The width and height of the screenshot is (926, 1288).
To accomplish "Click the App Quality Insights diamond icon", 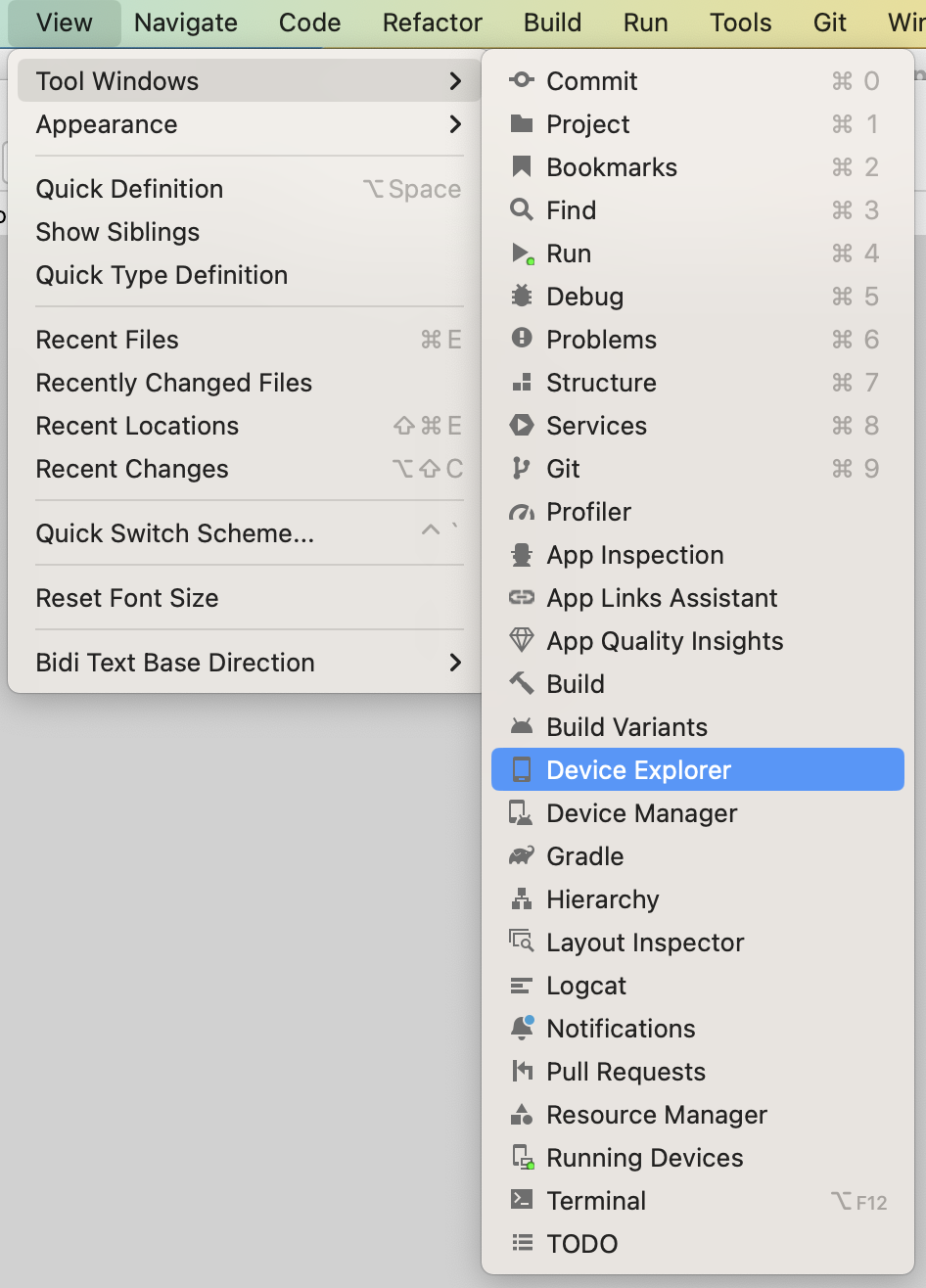I will pos(522,641).
